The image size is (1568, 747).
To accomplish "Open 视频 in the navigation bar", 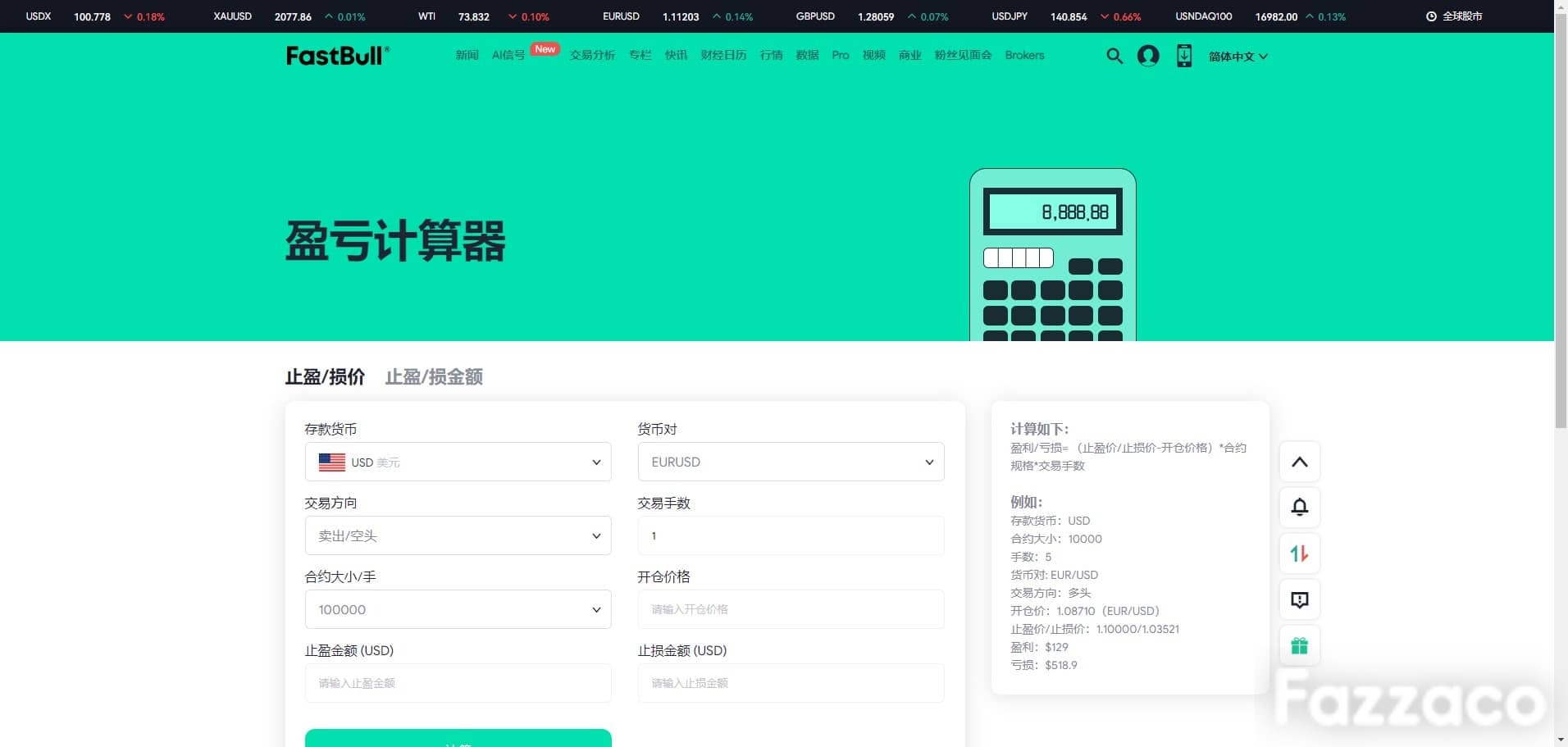I will (874, 55).
